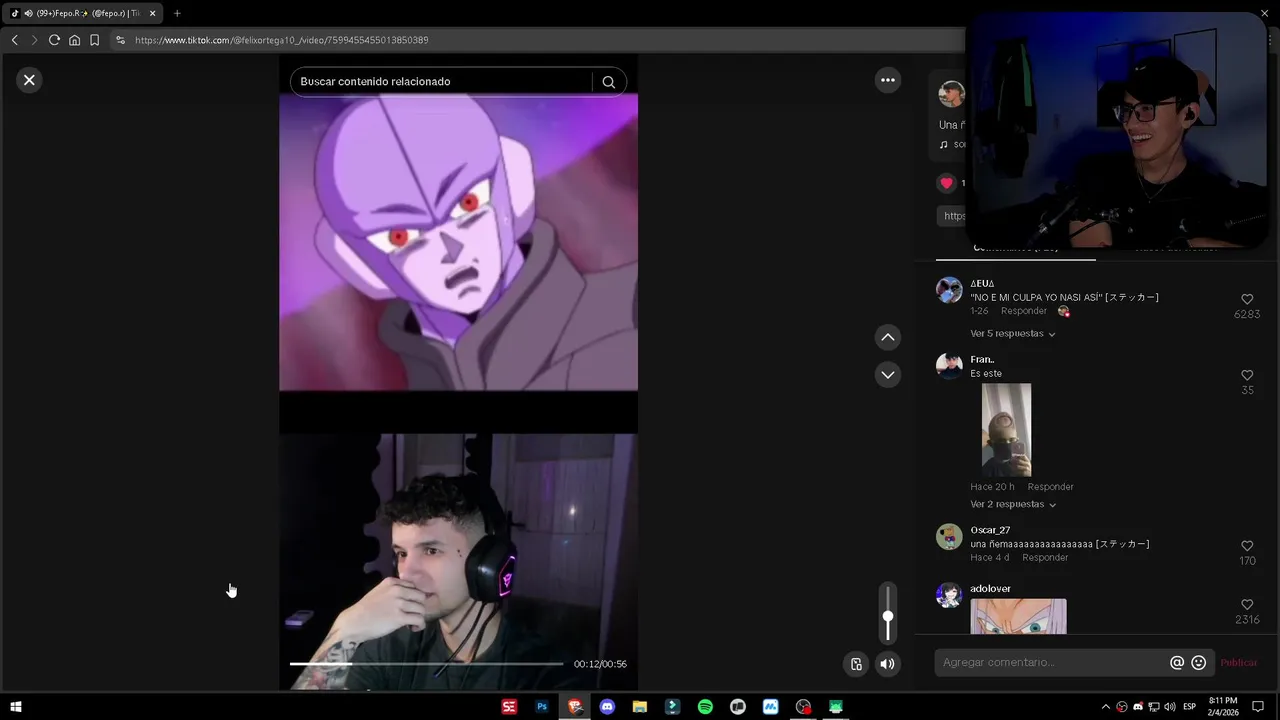Adjust the vertical volume slider
The image size is (1280, 720).
(887, 612)
